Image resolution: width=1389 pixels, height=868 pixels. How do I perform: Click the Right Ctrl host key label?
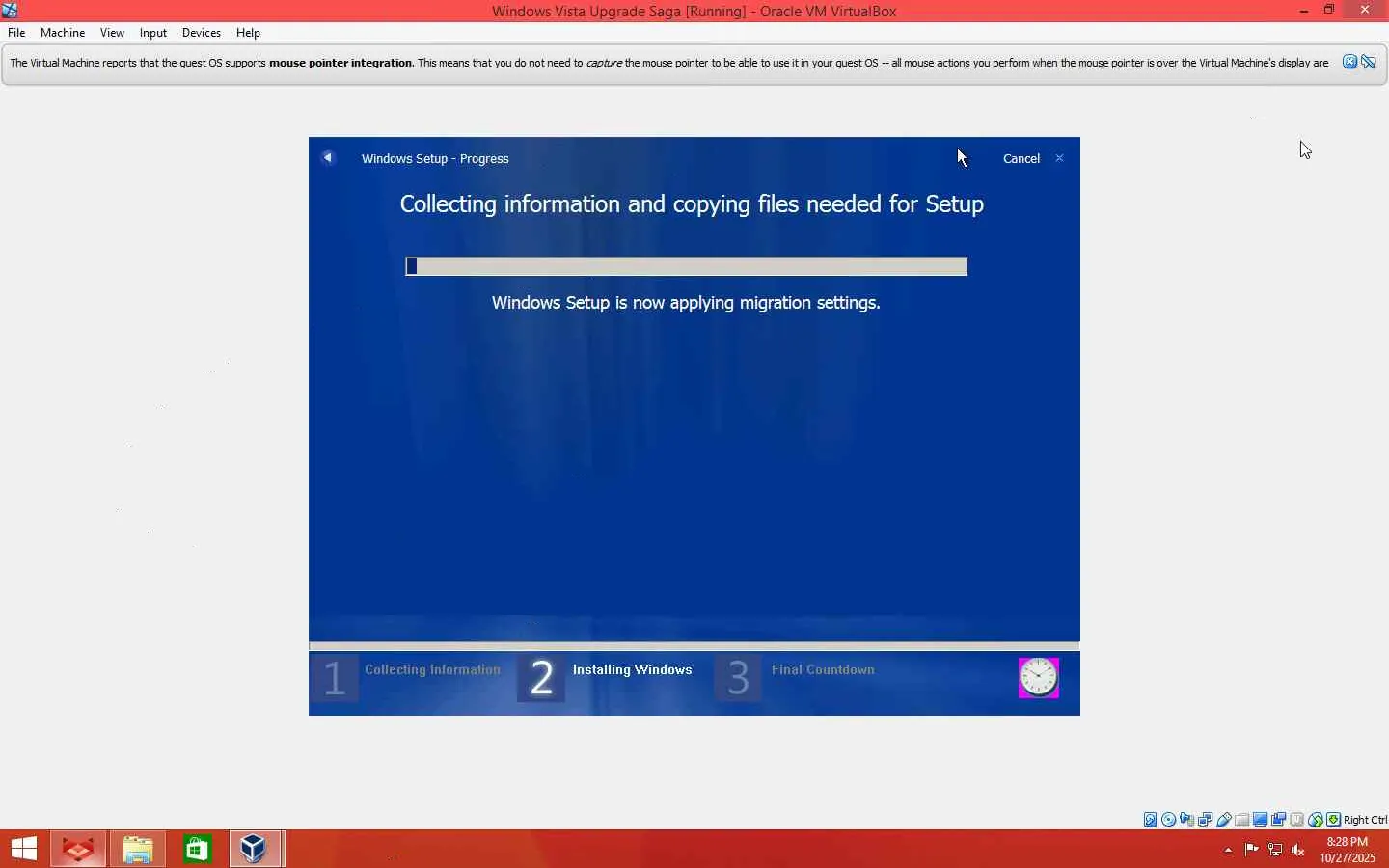pyautogui.click(x=1365, y=820)
